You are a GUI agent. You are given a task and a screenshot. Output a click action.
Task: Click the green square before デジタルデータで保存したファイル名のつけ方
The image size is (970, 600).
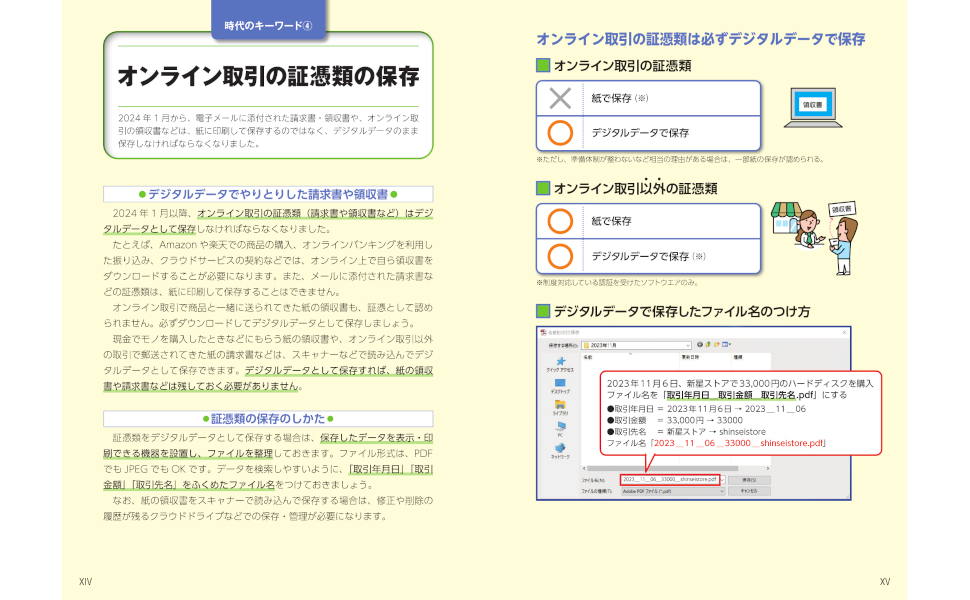(x=543, y=311)
